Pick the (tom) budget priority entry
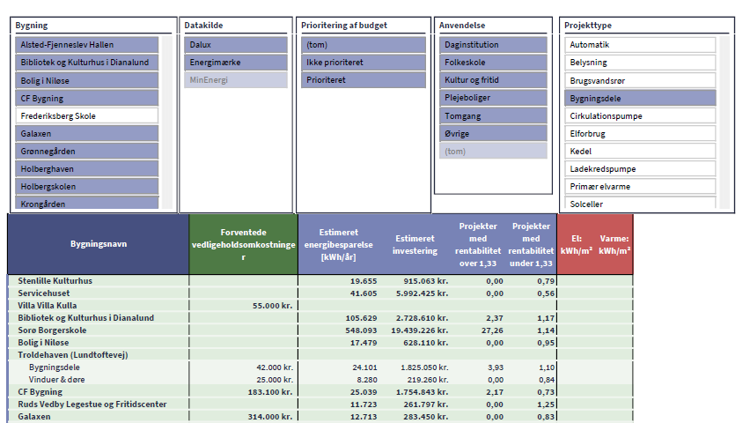The height and width of the screenshot is (423, 750). 363,45
